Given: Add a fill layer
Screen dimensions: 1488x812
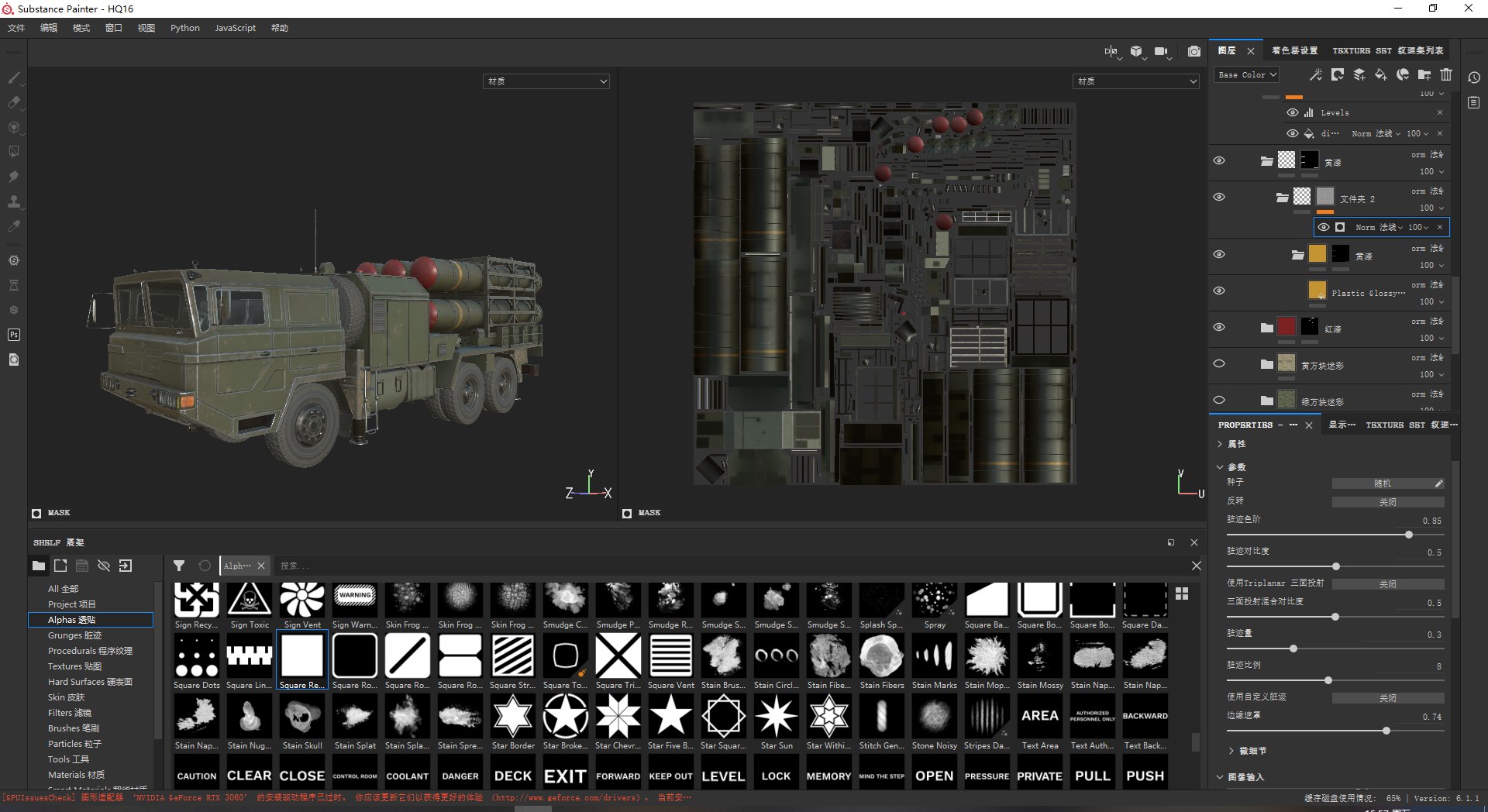Looking at the screenshot, I should pyautogui.click(x=1381, y=75).
